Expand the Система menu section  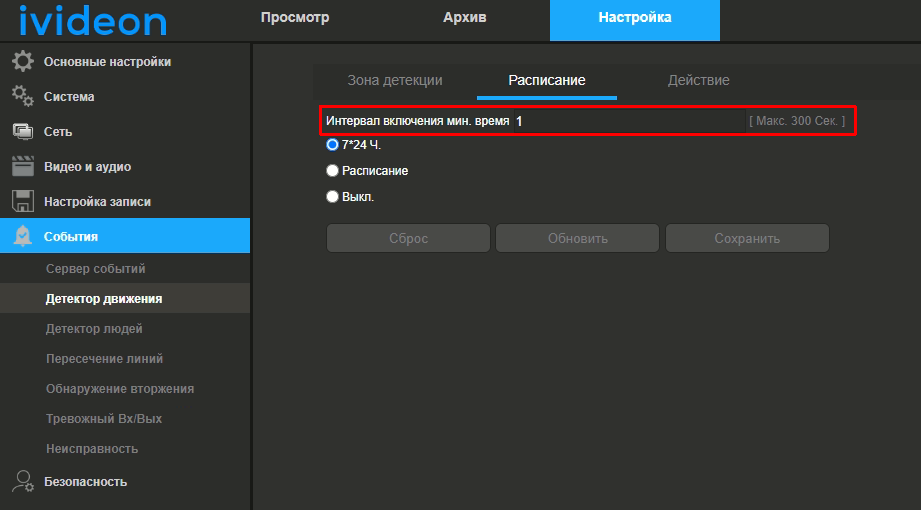pyautogui.click(x=125, y=96)
